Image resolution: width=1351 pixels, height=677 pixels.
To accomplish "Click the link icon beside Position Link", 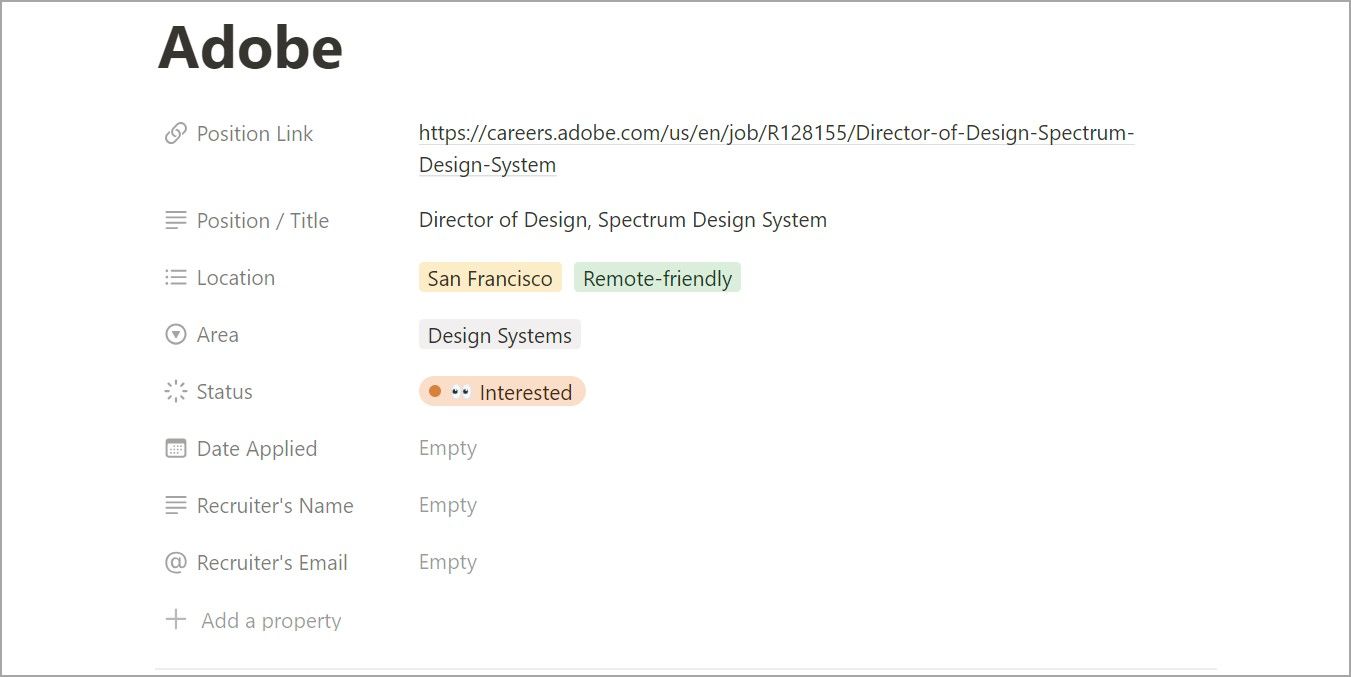I will (175, 133).
